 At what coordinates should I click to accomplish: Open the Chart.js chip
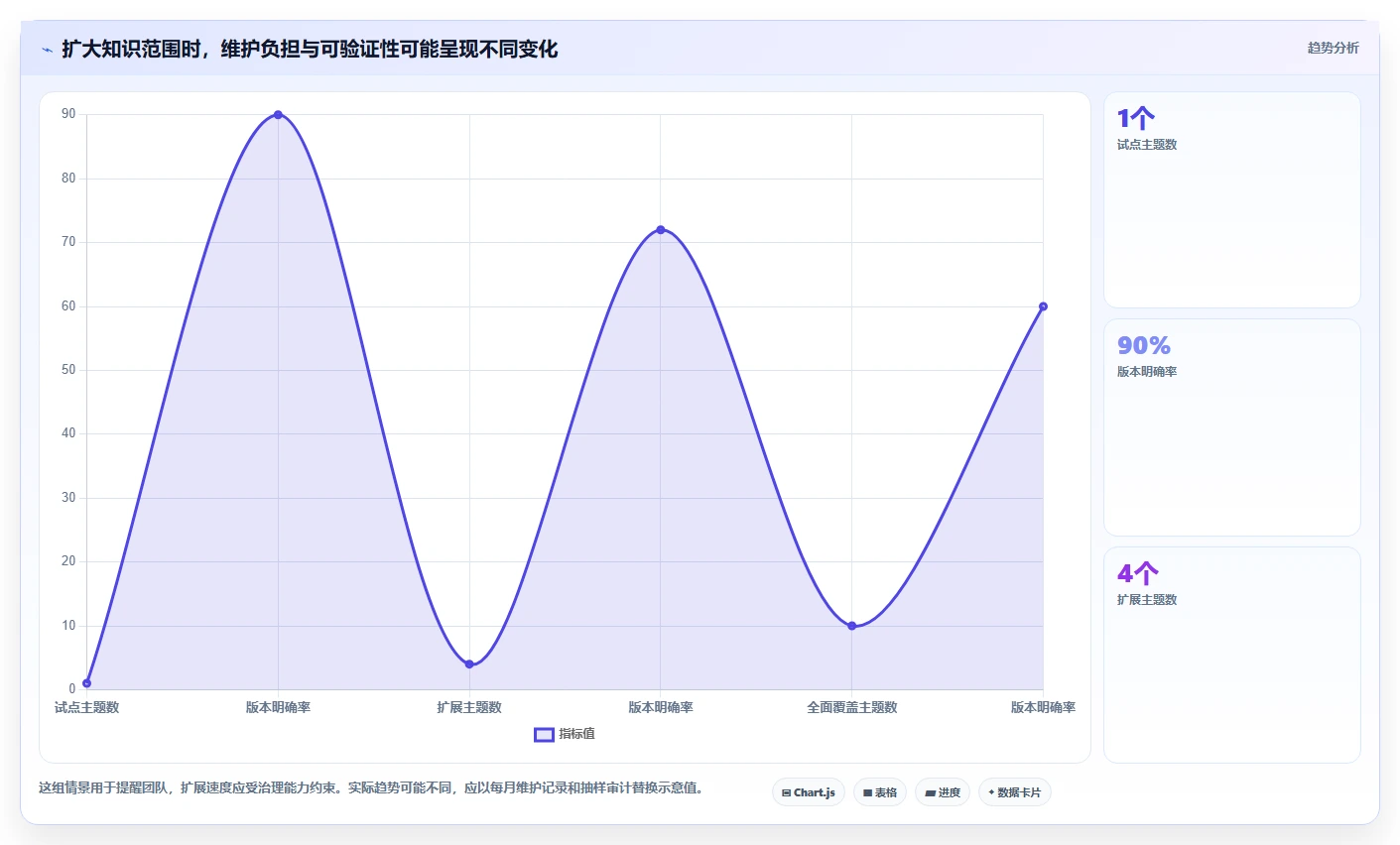point(808,792)
